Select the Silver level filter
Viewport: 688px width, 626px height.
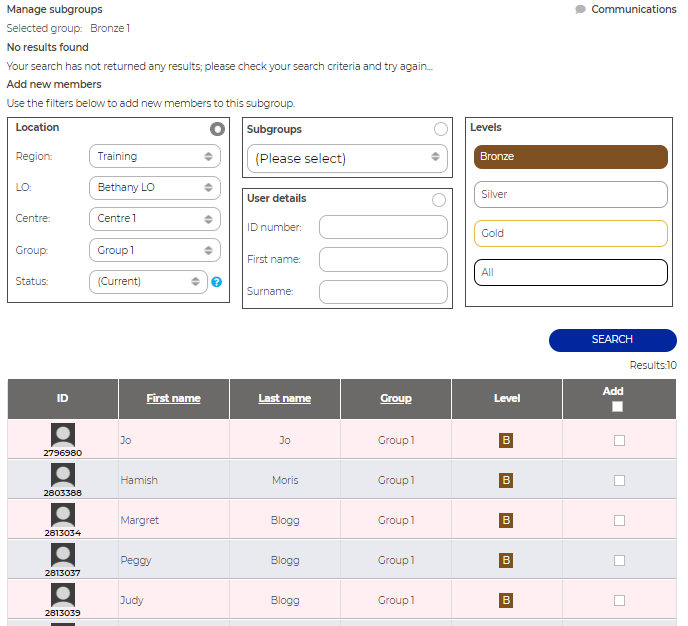[x=570, y=194]
